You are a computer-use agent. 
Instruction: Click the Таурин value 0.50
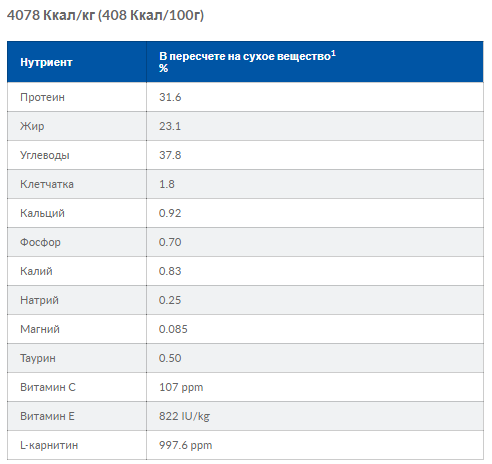170,358
